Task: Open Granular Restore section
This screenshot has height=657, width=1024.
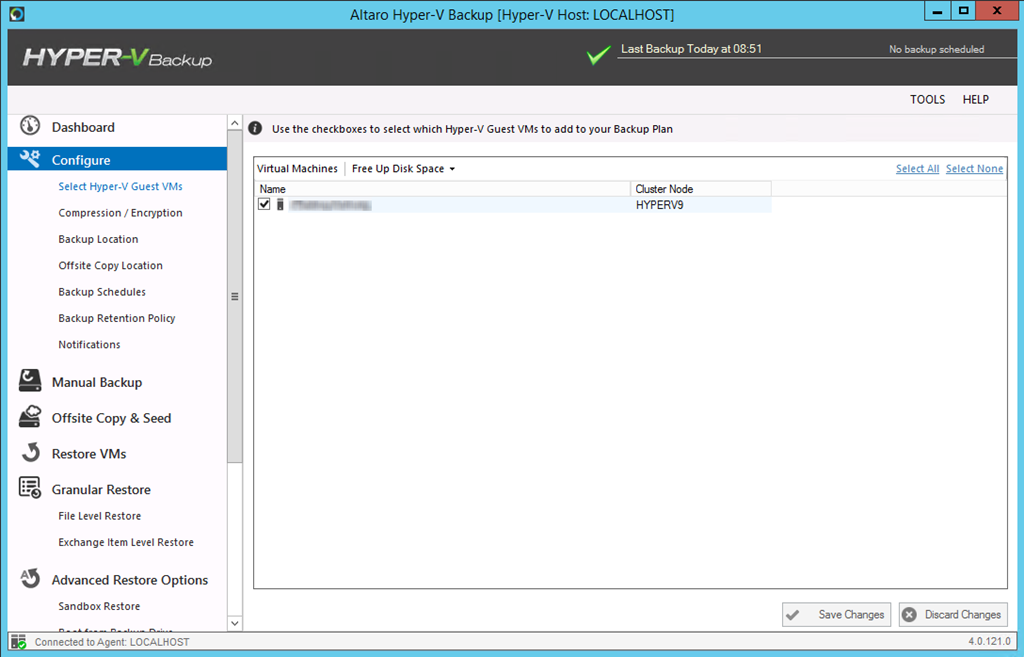Action: point(101,489)
